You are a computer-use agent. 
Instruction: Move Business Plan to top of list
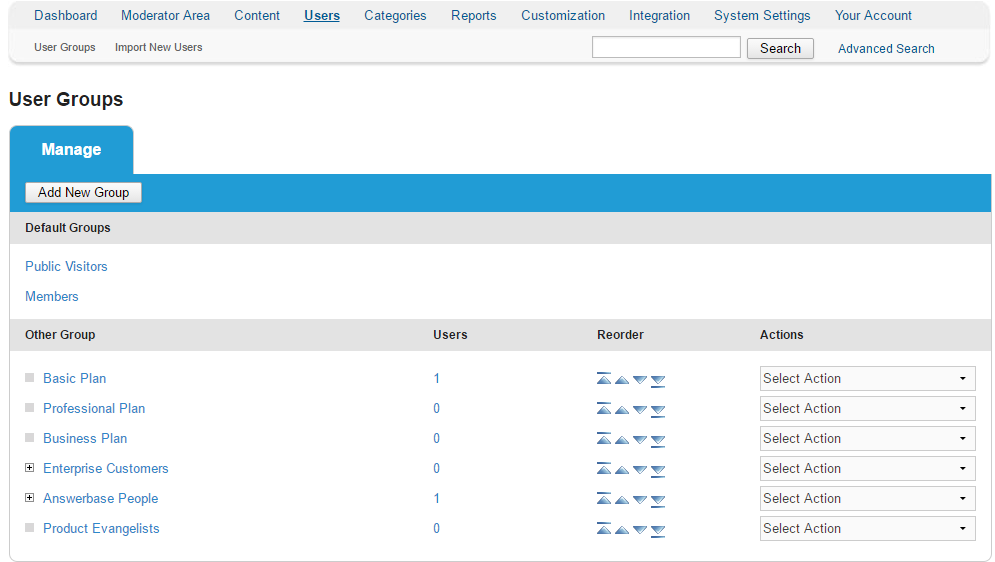[x=603, y=438]
